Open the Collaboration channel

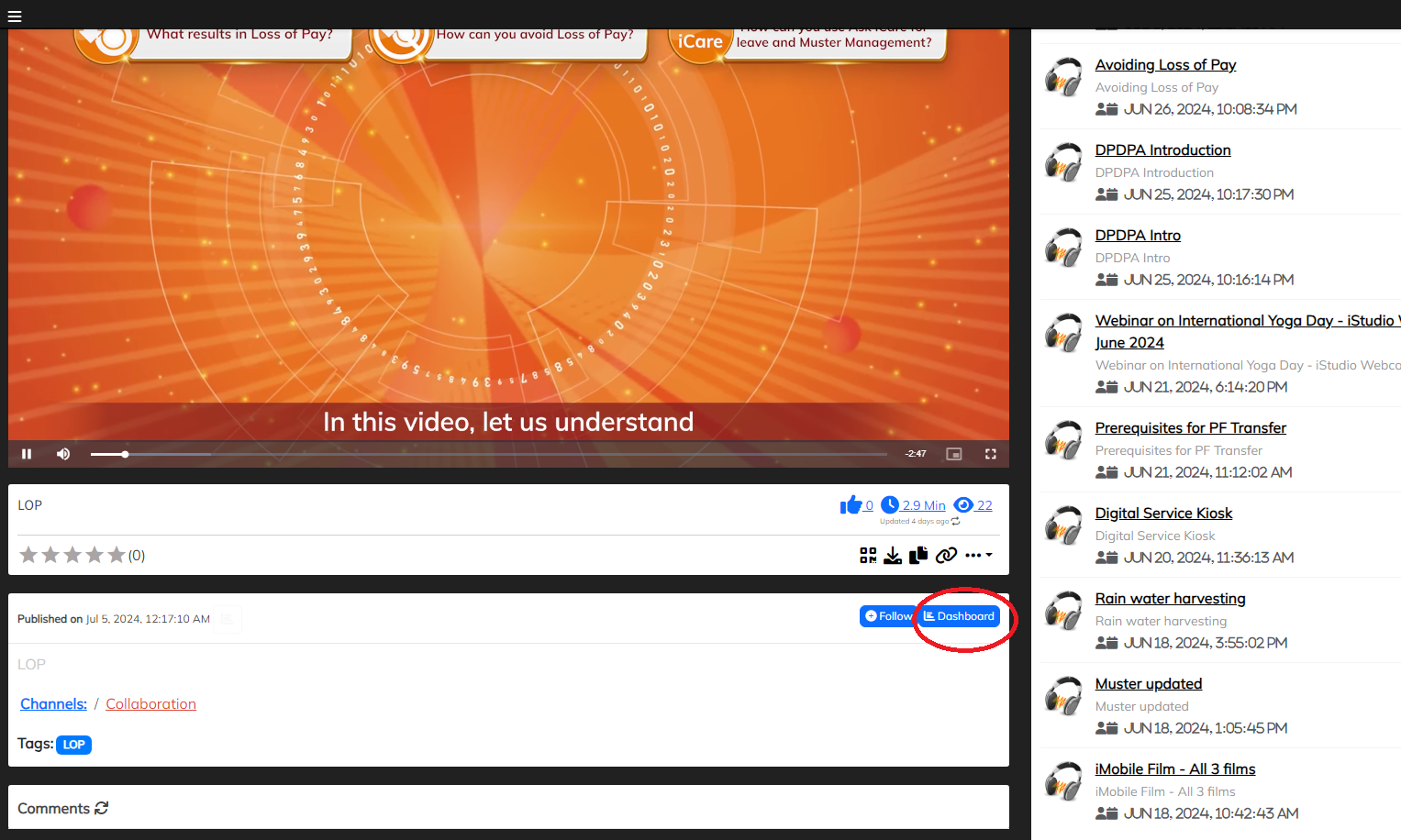click(x=150, y=703)
